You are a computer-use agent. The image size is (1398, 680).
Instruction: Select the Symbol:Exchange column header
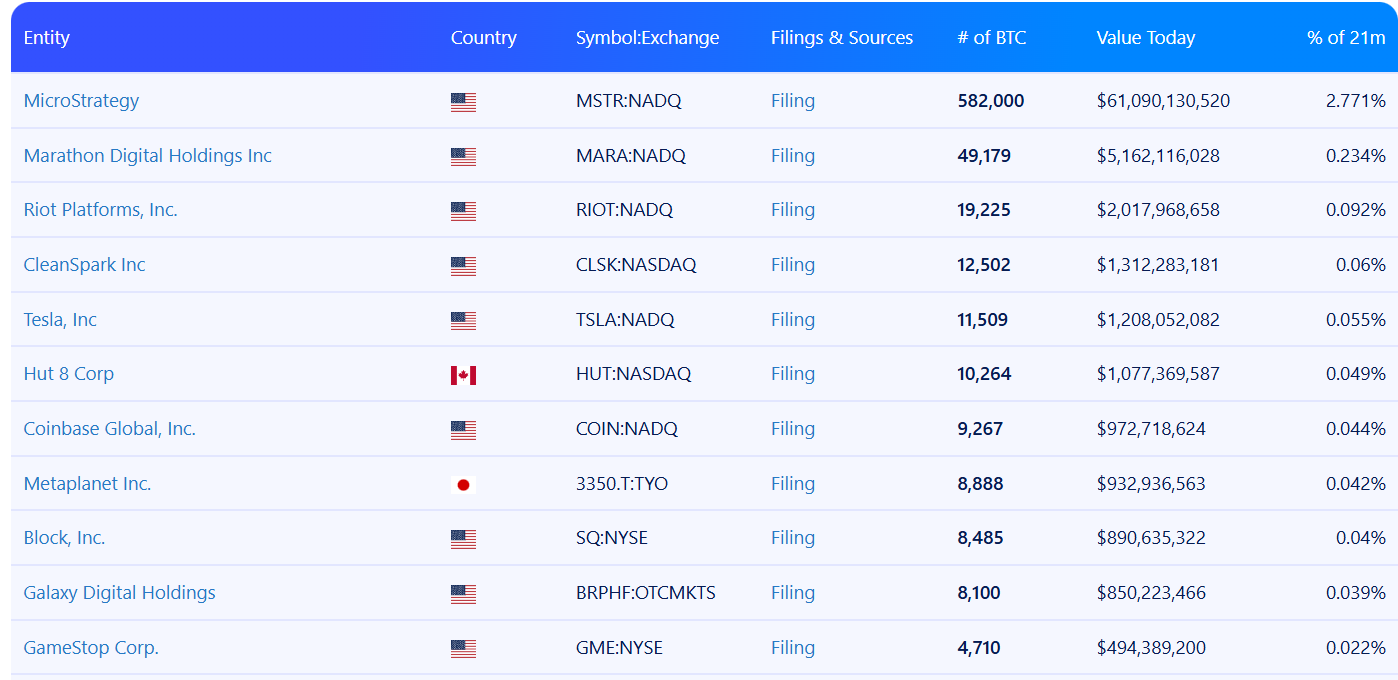coord(647,38)
